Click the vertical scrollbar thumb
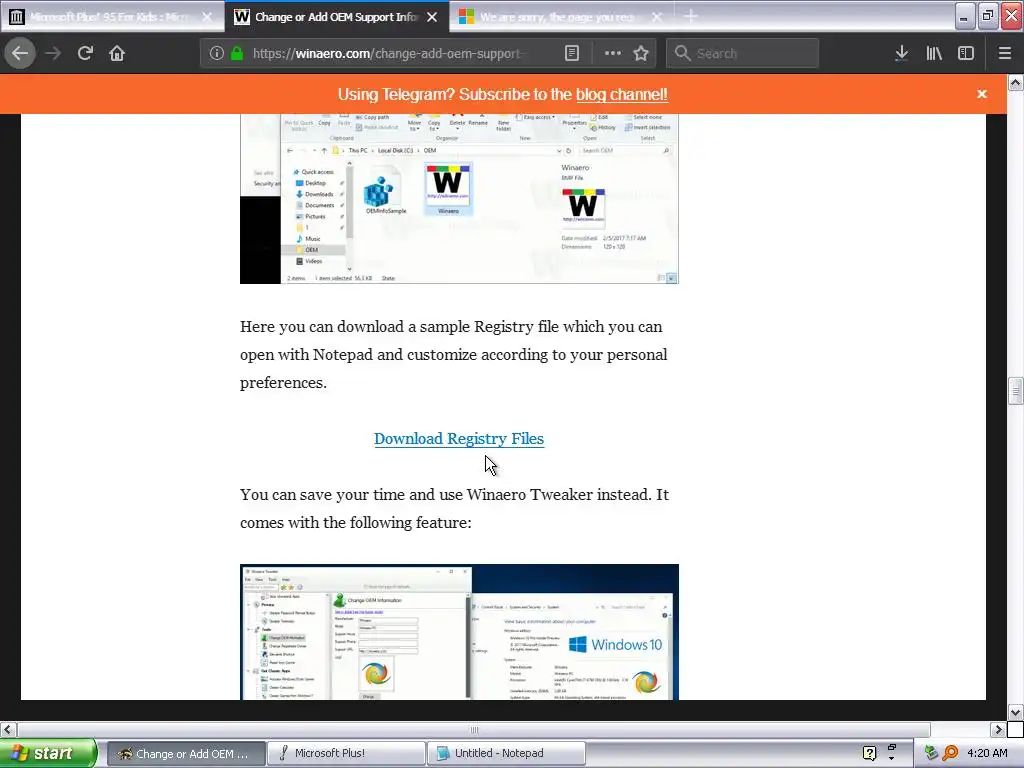This screenshot has width=1024, height=768. (1016, 391)
